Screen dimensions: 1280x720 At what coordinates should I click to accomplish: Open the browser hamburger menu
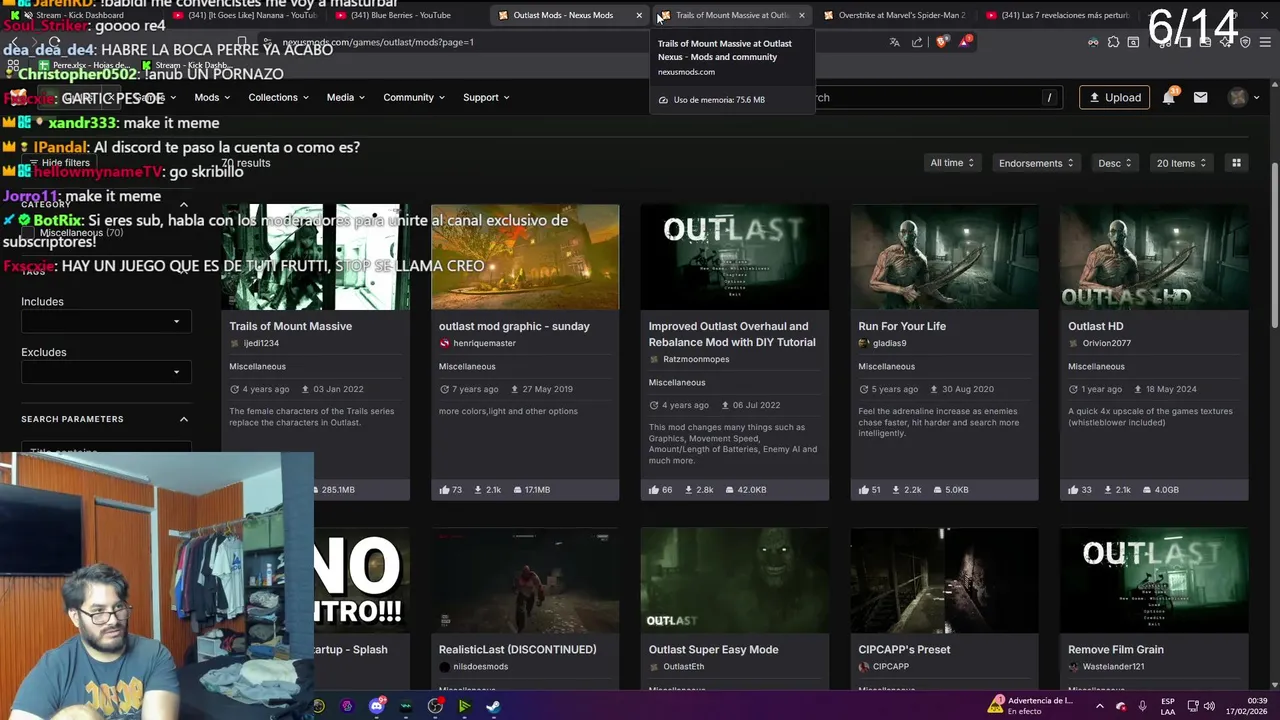pyautogui.click(x=1263, y=42)
